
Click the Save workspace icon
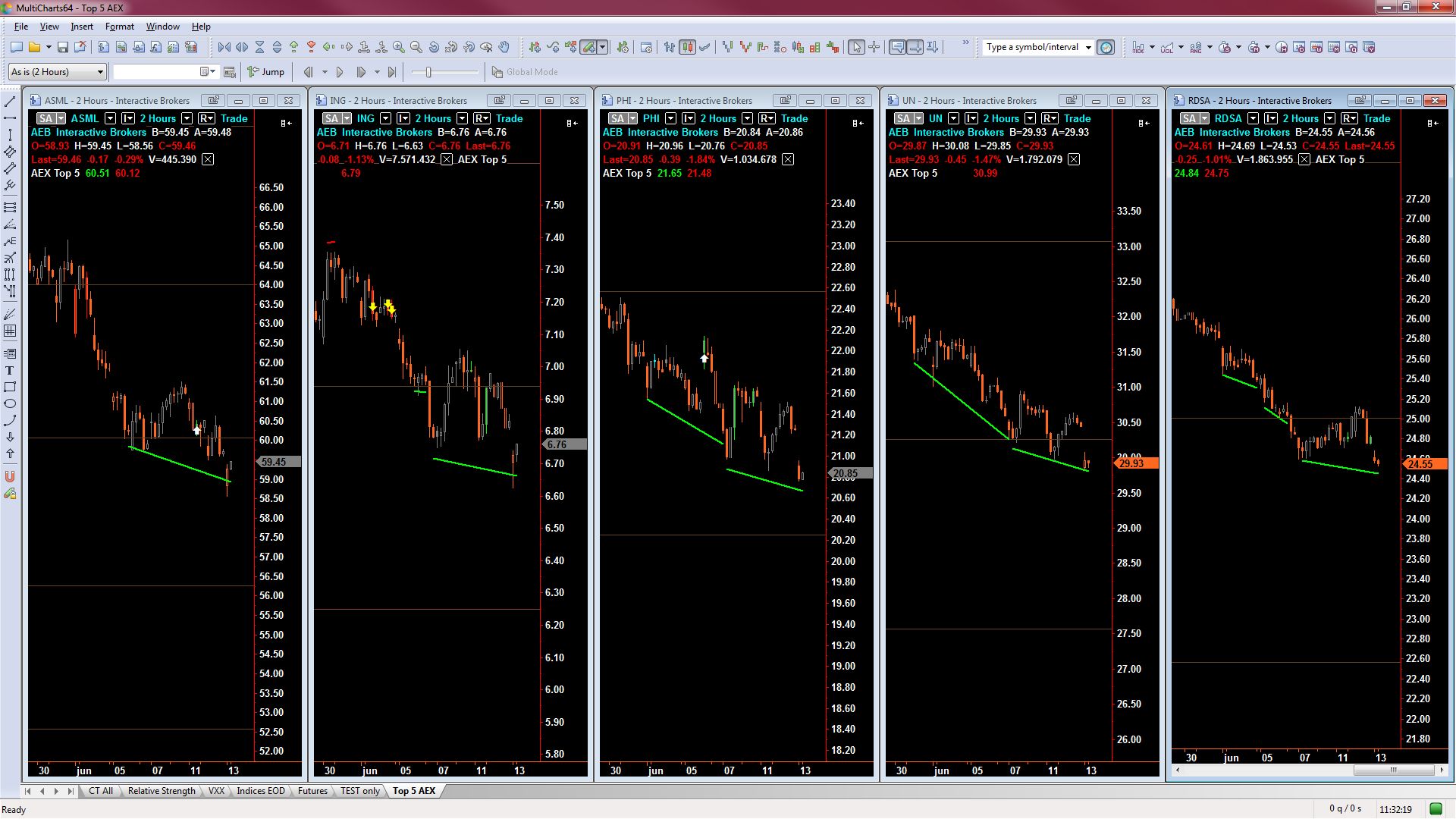coord(63,47)
